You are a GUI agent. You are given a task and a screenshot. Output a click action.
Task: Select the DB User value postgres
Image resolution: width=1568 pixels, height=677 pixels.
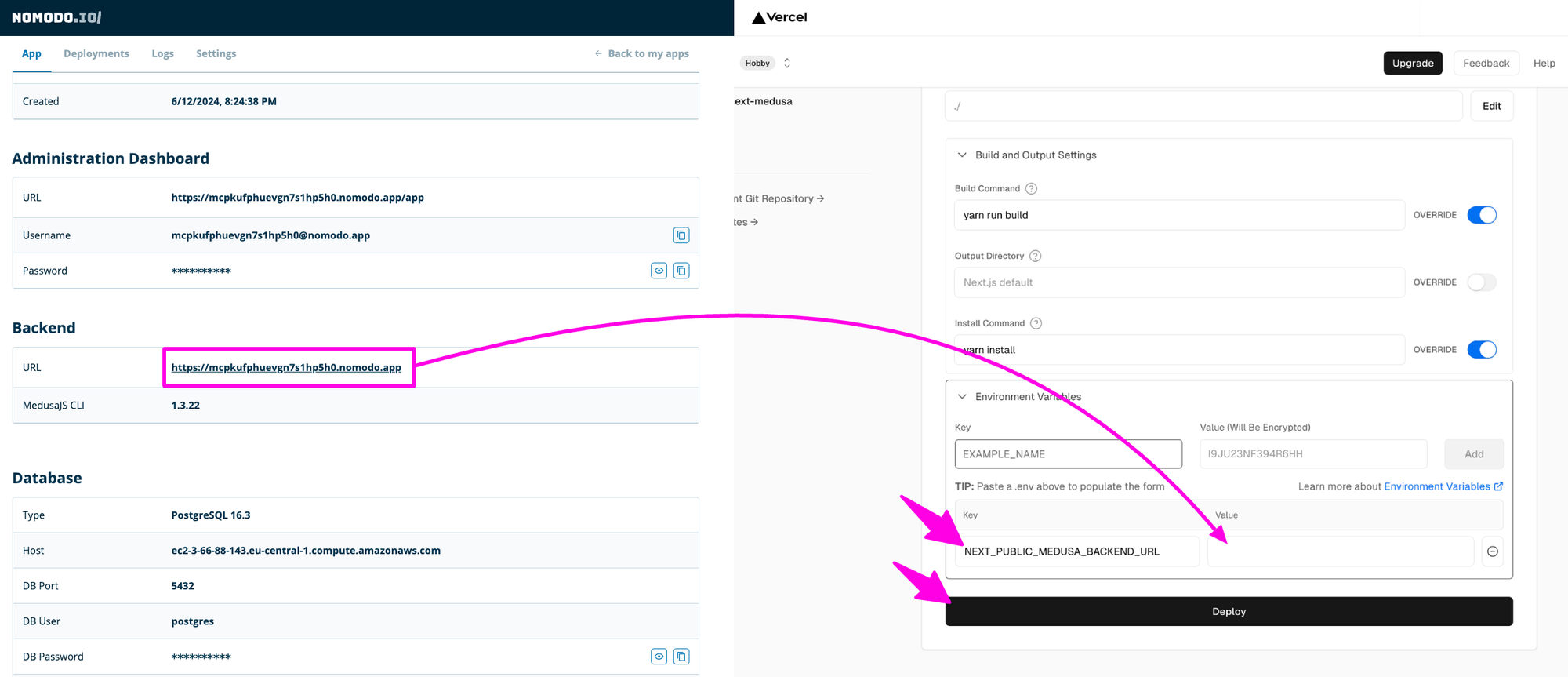pos(192,621)
